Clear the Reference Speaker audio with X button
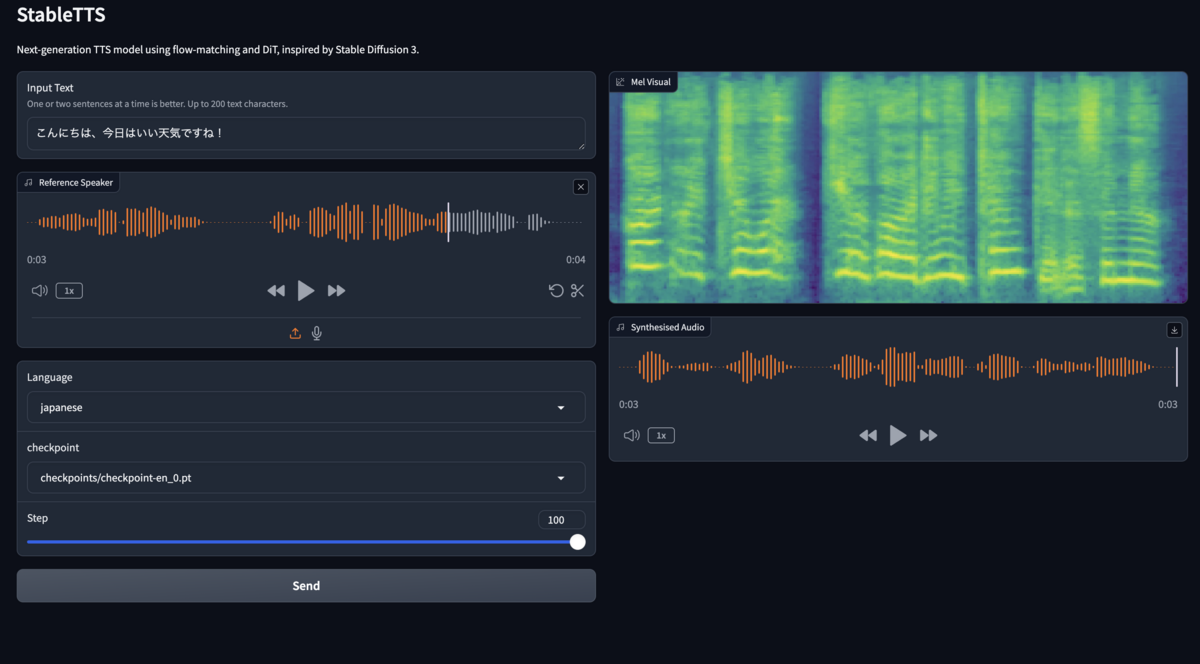 tap(581, 187)
